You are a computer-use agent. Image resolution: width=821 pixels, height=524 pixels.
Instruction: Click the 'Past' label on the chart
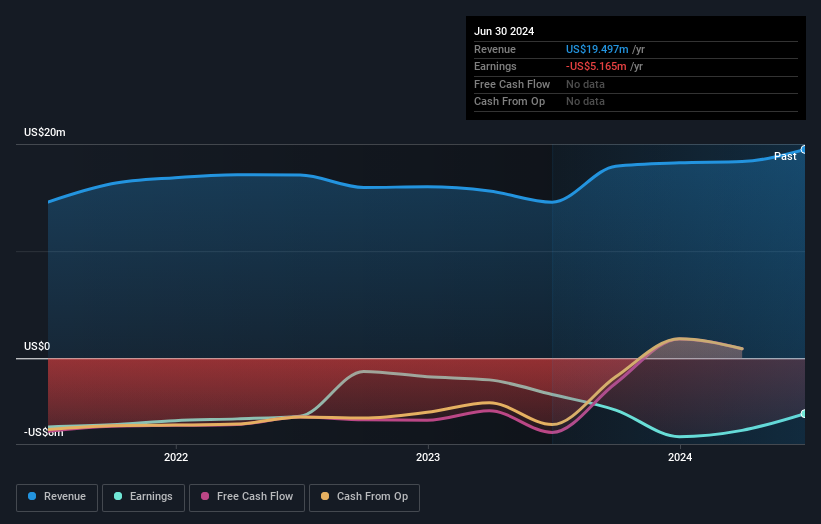pos(785,157)
